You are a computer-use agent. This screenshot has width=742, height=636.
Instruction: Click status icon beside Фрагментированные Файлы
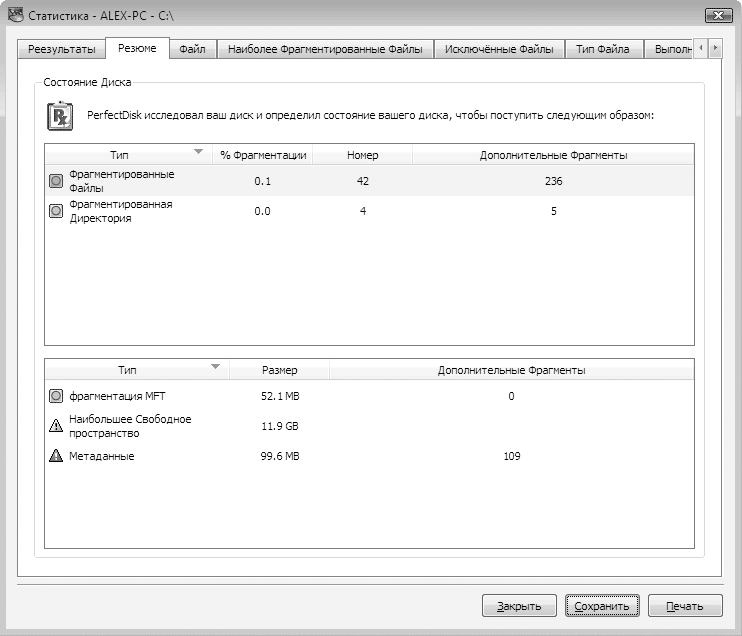[56, 181]
